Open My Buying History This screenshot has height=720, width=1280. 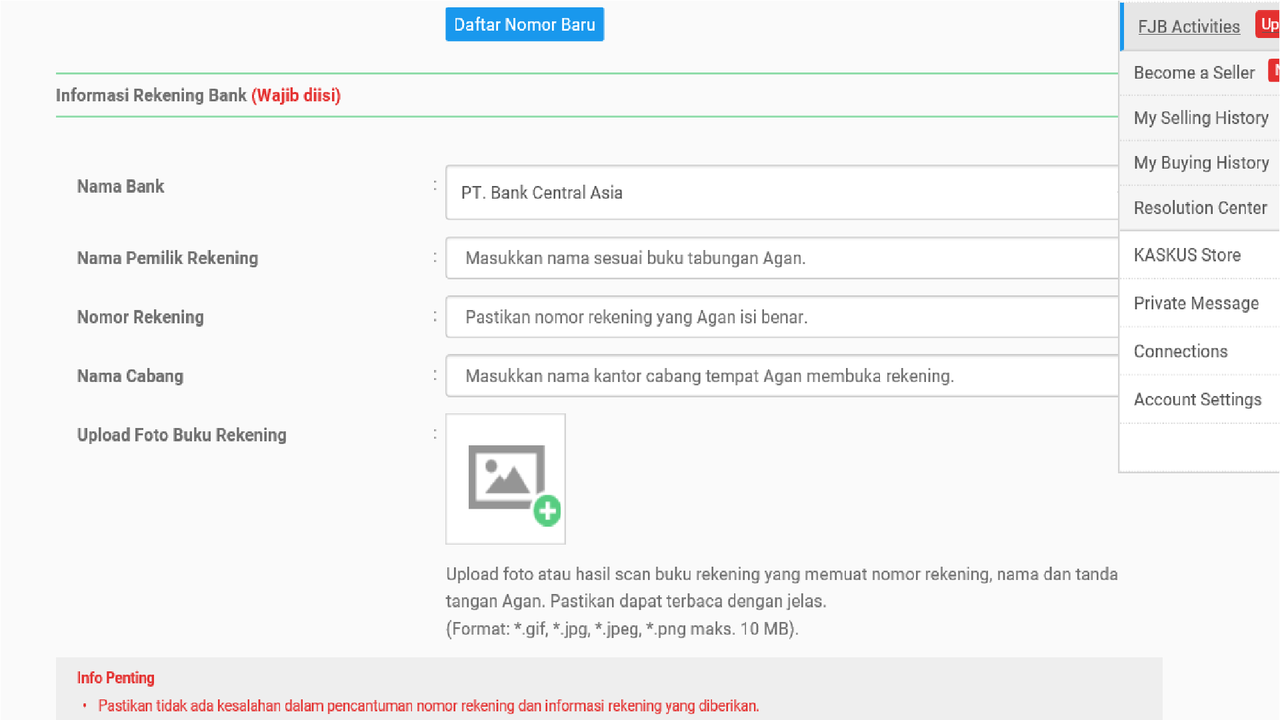[1201, 163]
